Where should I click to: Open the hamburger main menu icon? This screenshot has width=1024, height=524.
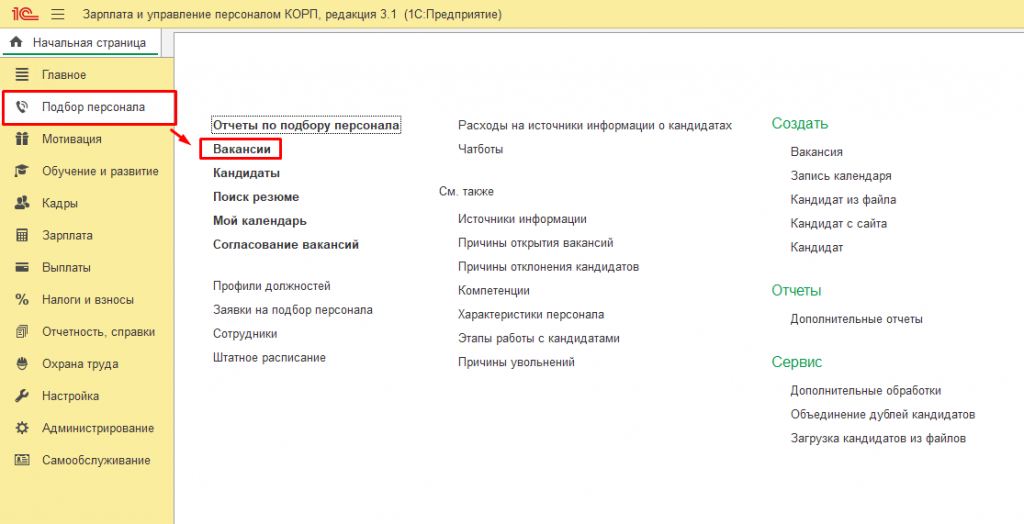point(57,14)
